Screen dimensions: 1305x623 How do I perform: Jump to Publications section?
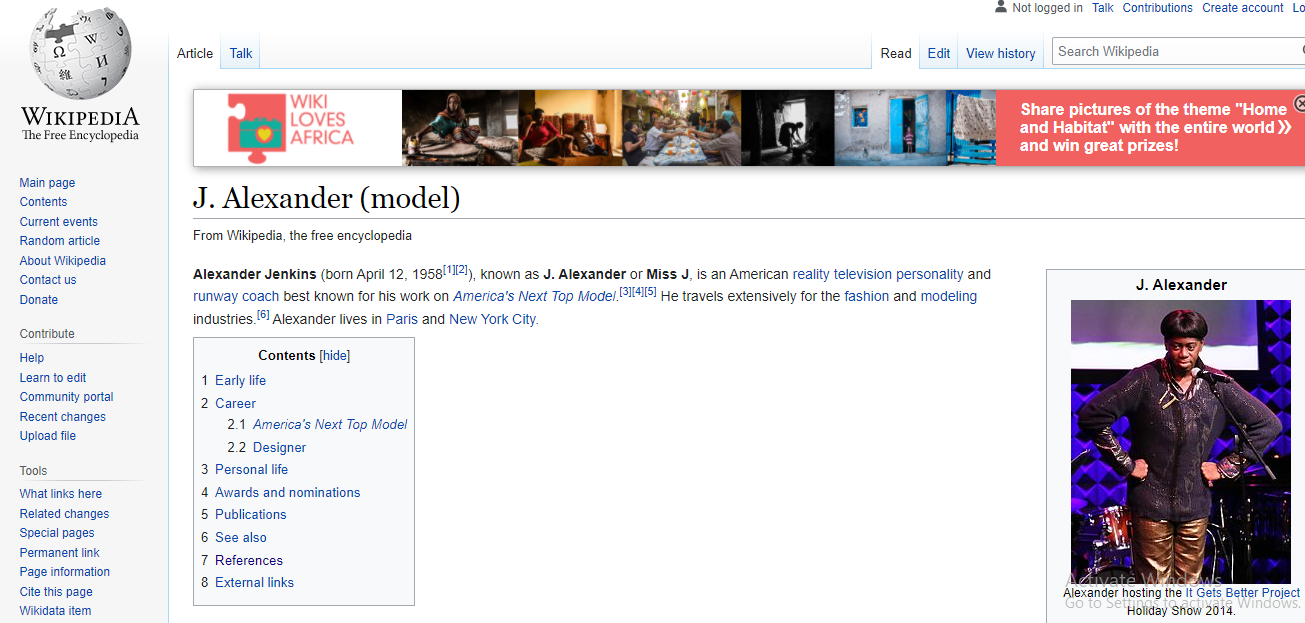(x=250, y=515)
